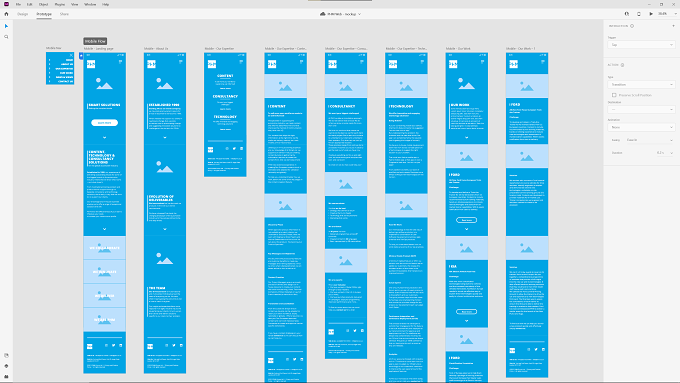Click the logo on Our Expertise artboard

click(211, 64)
